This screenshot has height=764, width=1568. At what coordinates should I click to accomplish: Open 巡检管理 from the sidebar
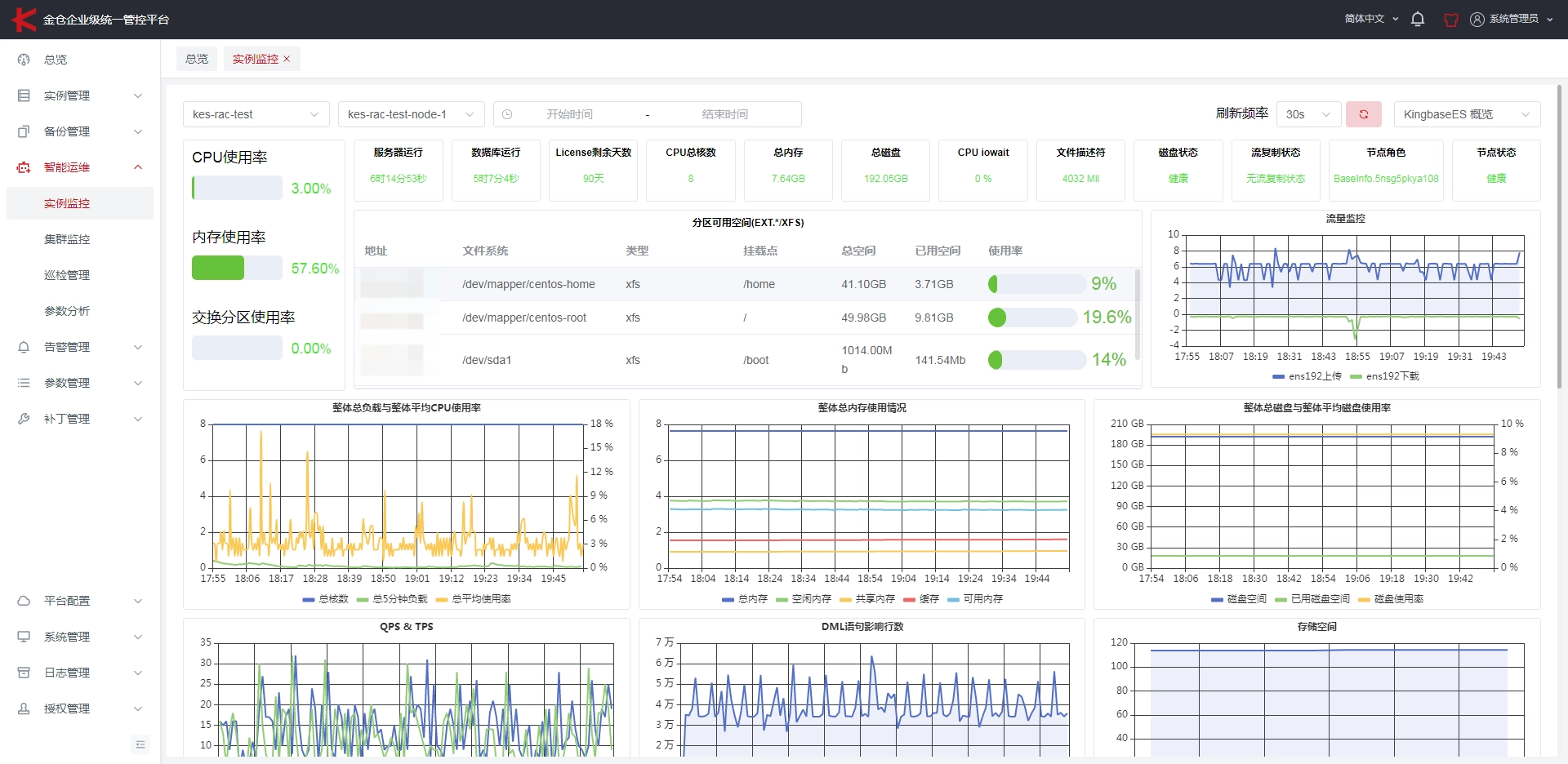point(67,275)
